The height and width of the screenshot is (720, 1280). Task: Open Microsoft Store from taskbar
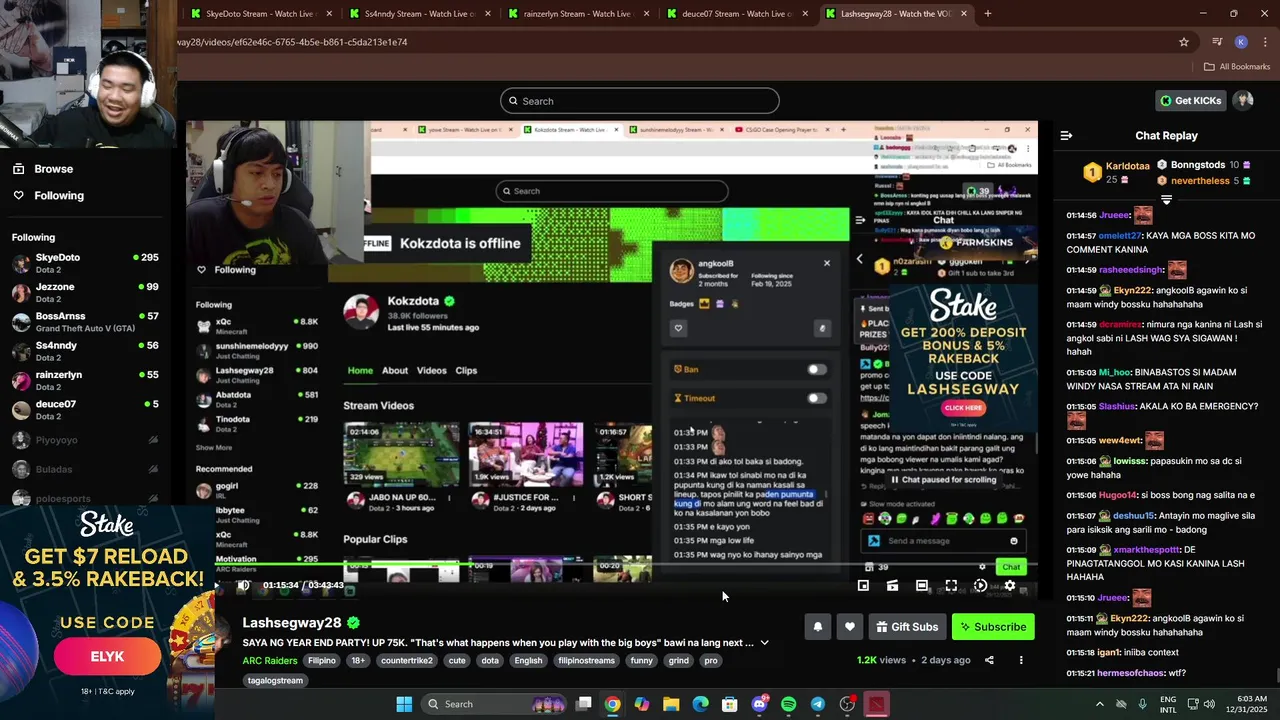click(x=730, y=704)
